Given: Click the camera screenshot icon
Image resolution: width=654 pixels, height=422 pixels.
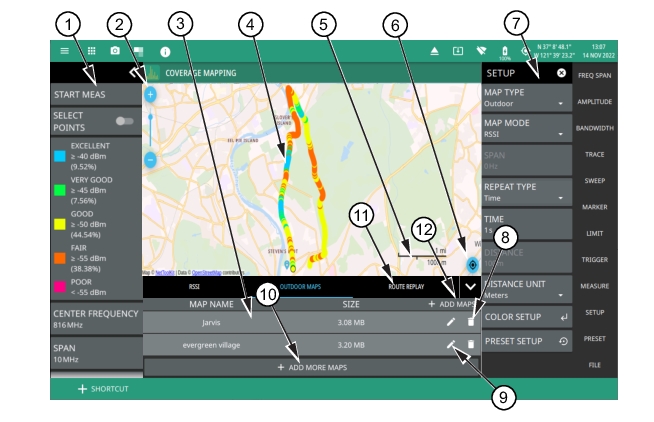Looking at the screenshot, I should click(x=115, y=50).
